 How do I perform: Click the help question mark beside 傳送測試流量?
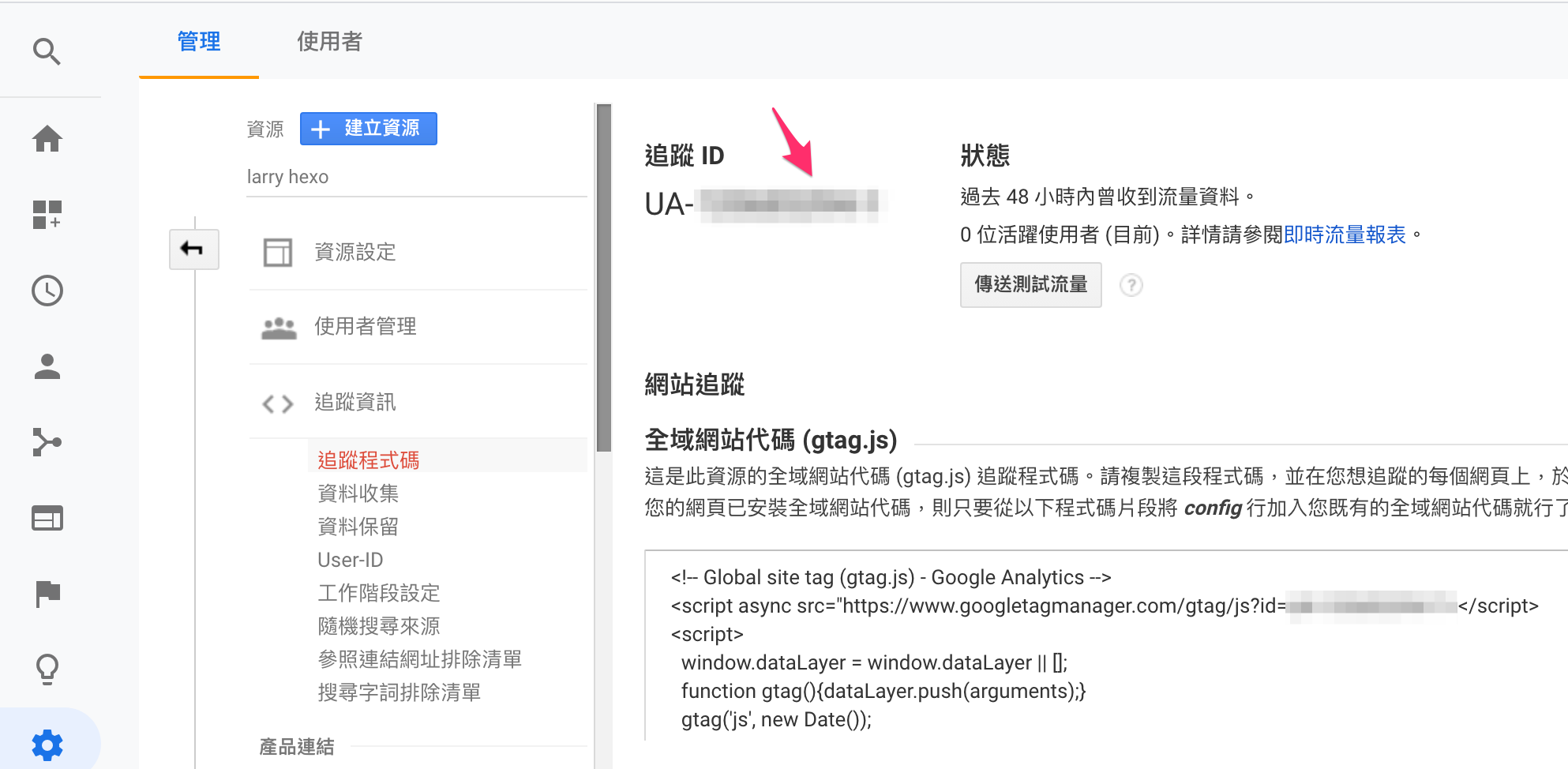tap(1131, 285)
